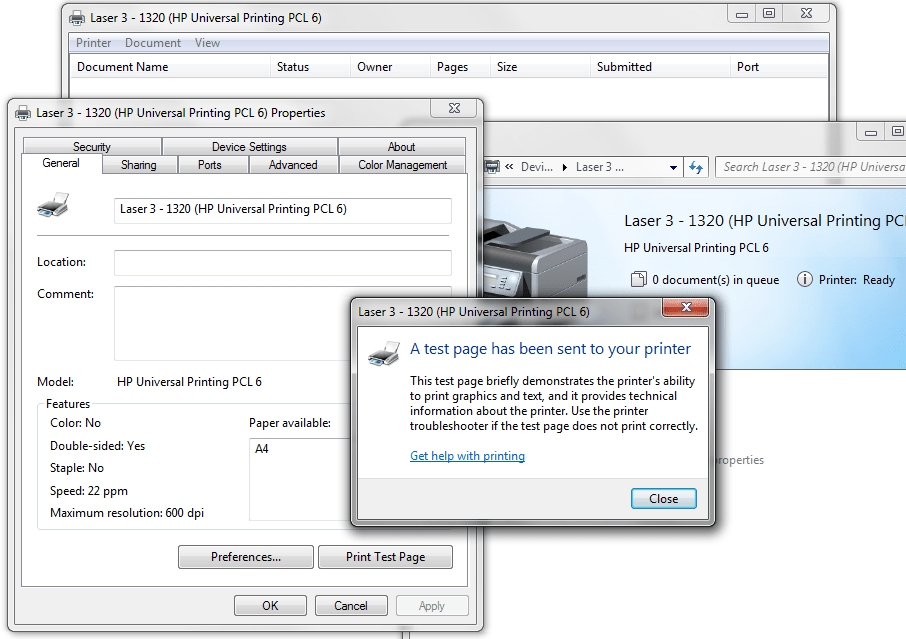Sort queue by Status column header
This screenshot has width=906, height=639.
point(310,66)
